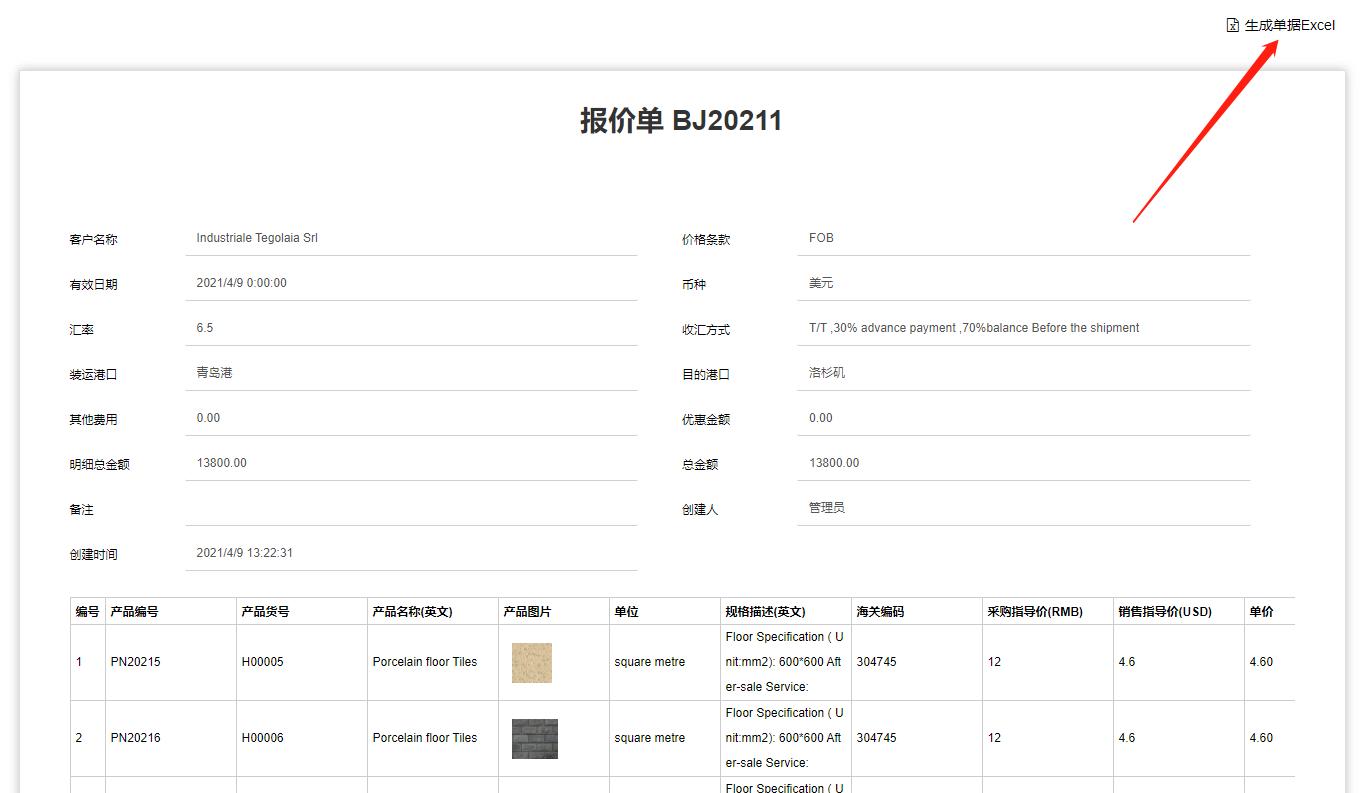Click the Excel file icon at top right
1371x793 pixels.
click(1233, 25)
